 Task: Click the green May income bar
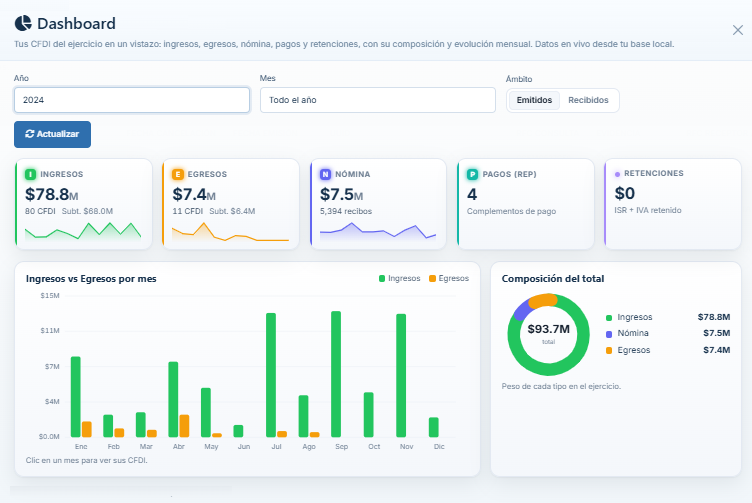206,412
